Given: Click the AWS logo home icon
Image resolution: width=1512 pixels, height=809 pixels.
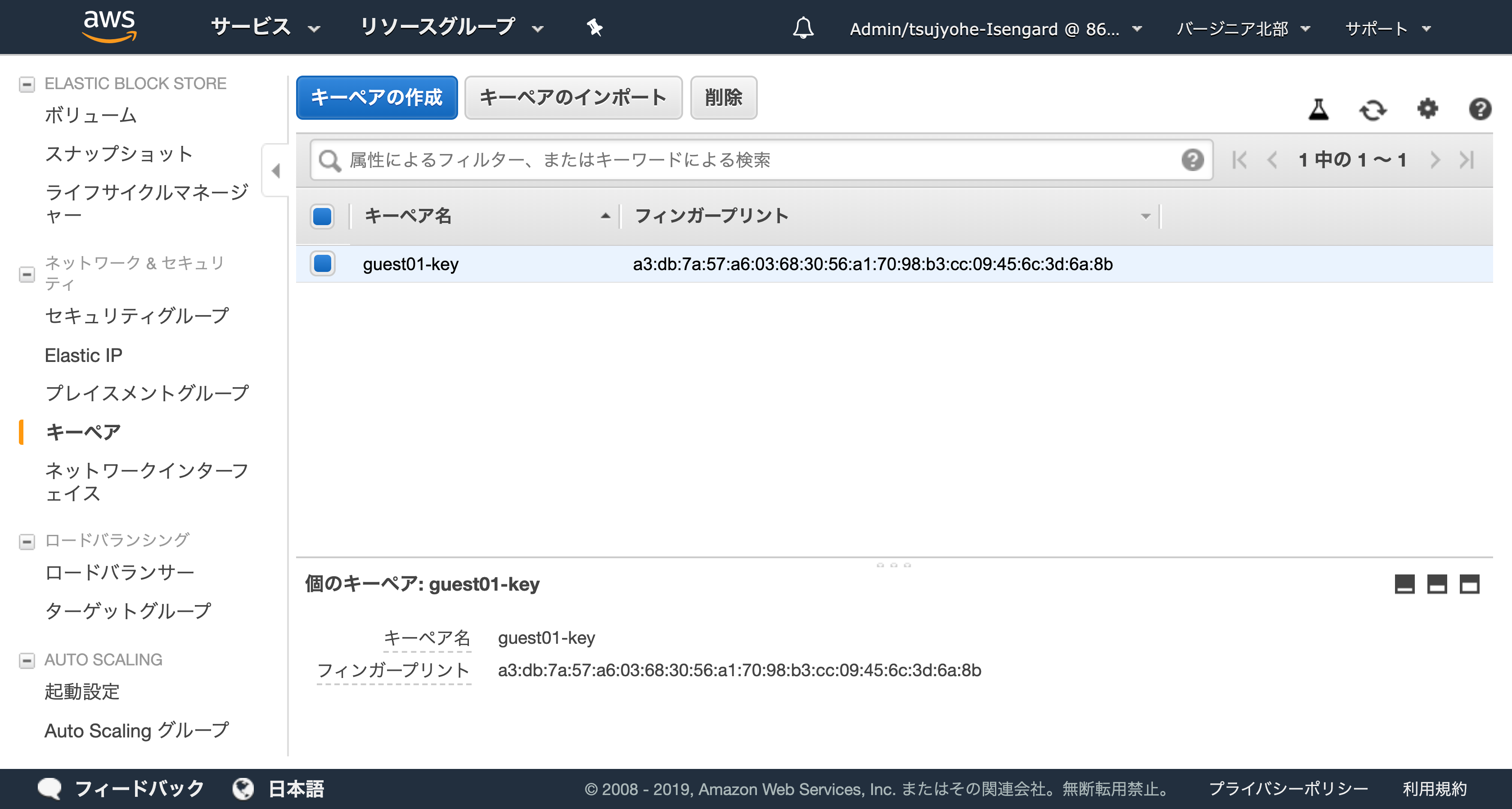Looking at the screenshot, I should (110, 27).
